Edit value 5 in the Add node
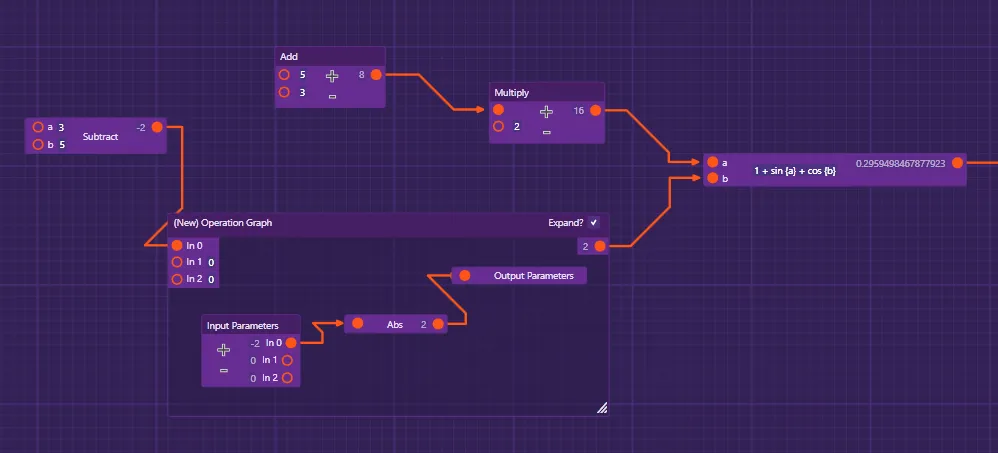Screen dimensions: 998x453 coord(302,75)
